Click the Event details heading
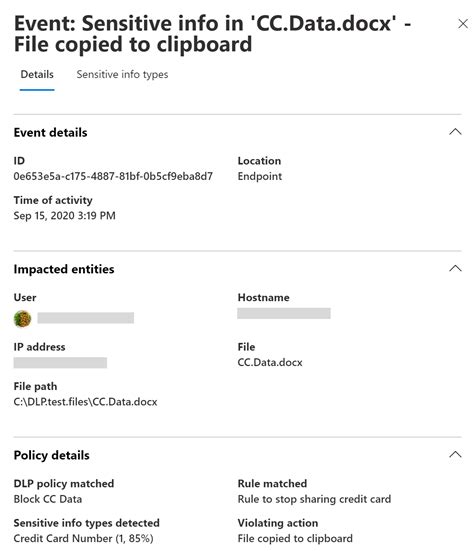 pos(51,132)
